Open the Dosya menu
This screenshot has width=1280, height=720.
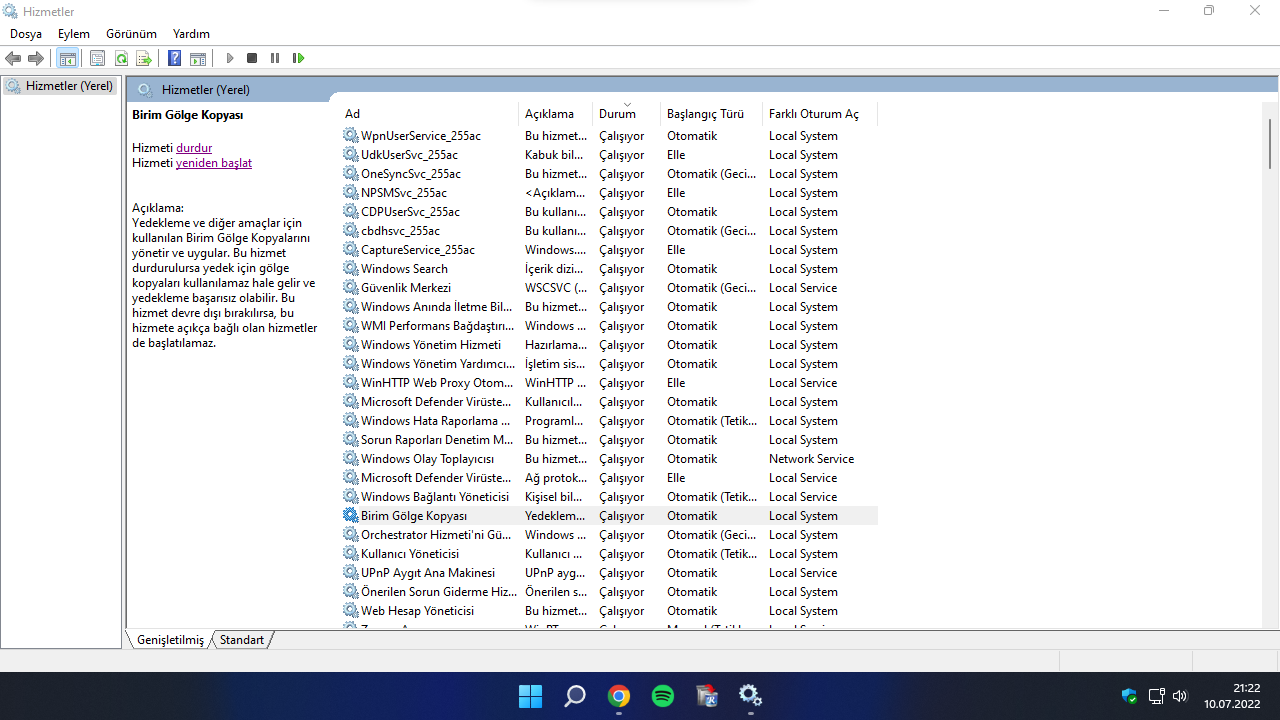[26, 34]
